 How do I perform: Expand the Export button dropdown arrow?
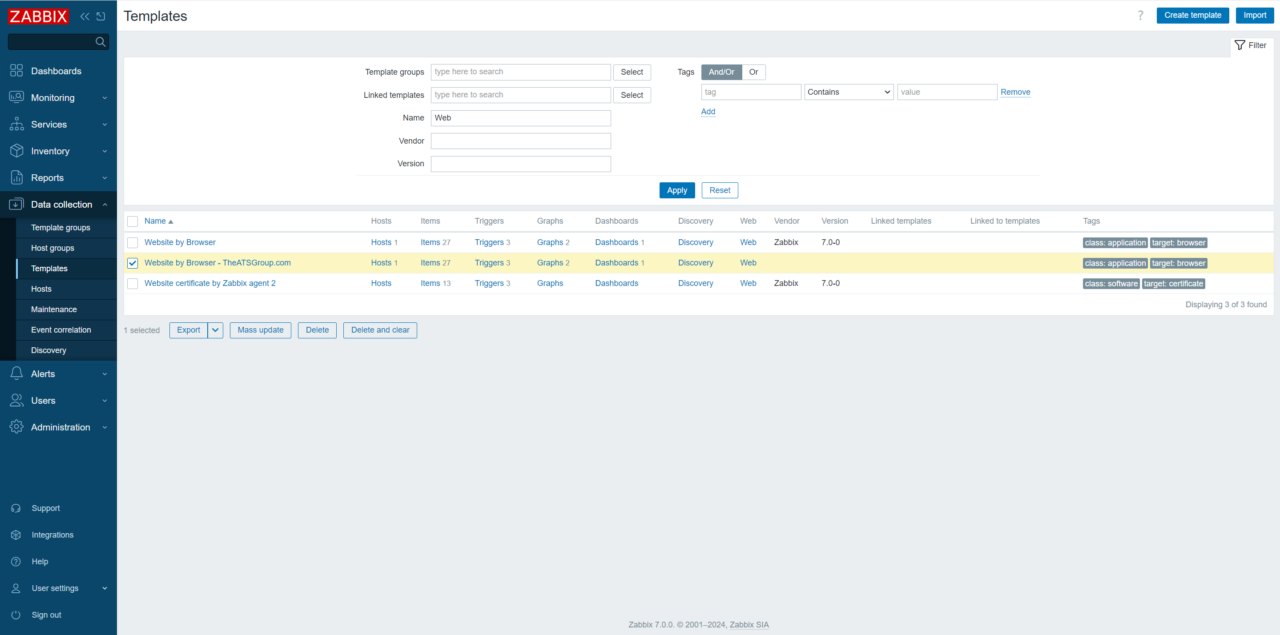click(x=215, y=329)
